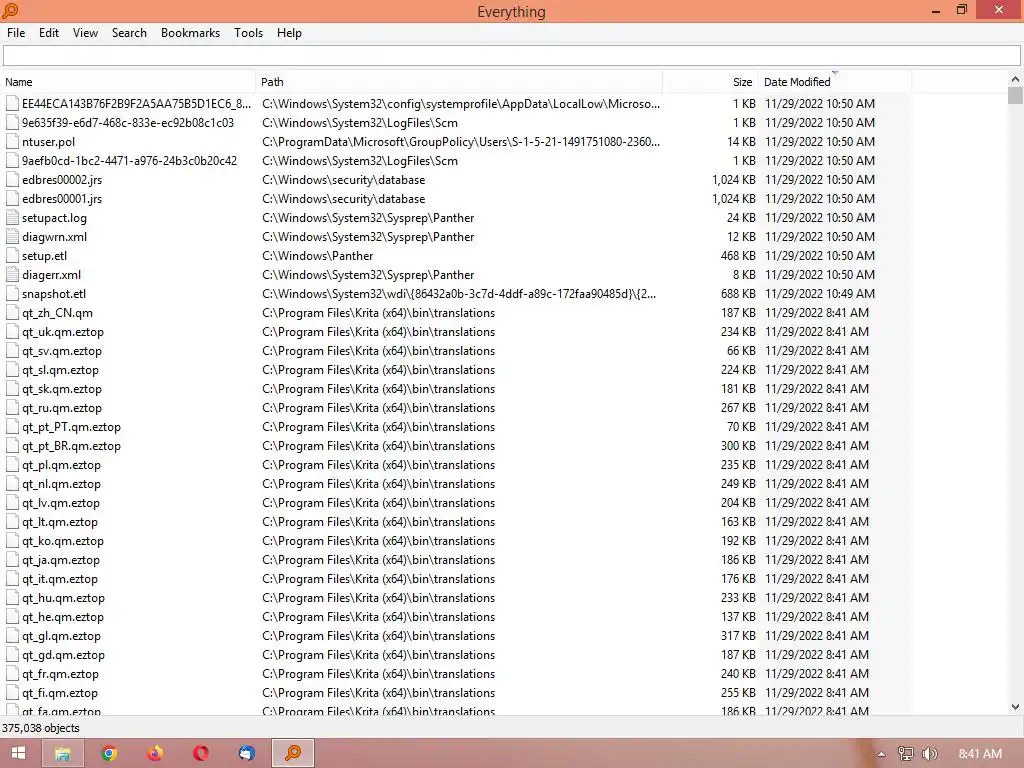Select the file name 9aefb0cd-1bc2-4471-a976-24b3c0b20c42
Viewport: 1024px width, 768px height.
click(x=129, y=161)
